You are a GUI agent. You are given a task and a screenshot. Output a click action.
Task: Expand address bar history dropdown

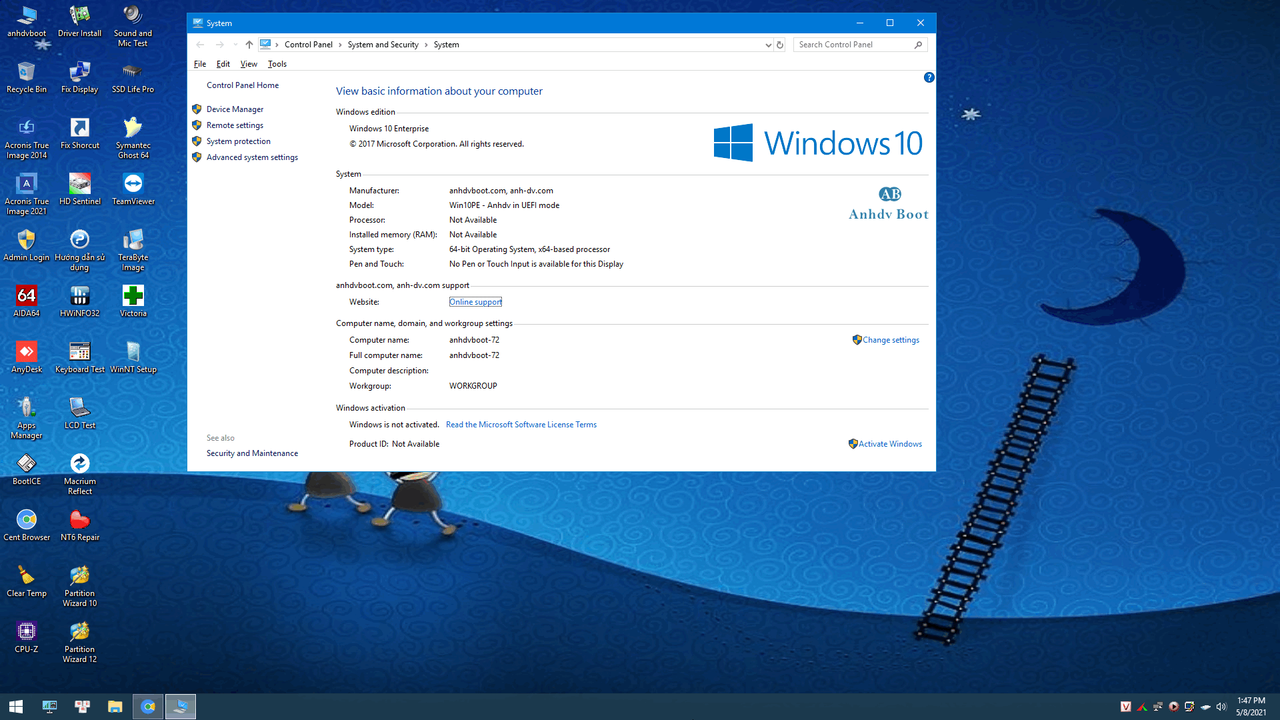coord(768,45)
